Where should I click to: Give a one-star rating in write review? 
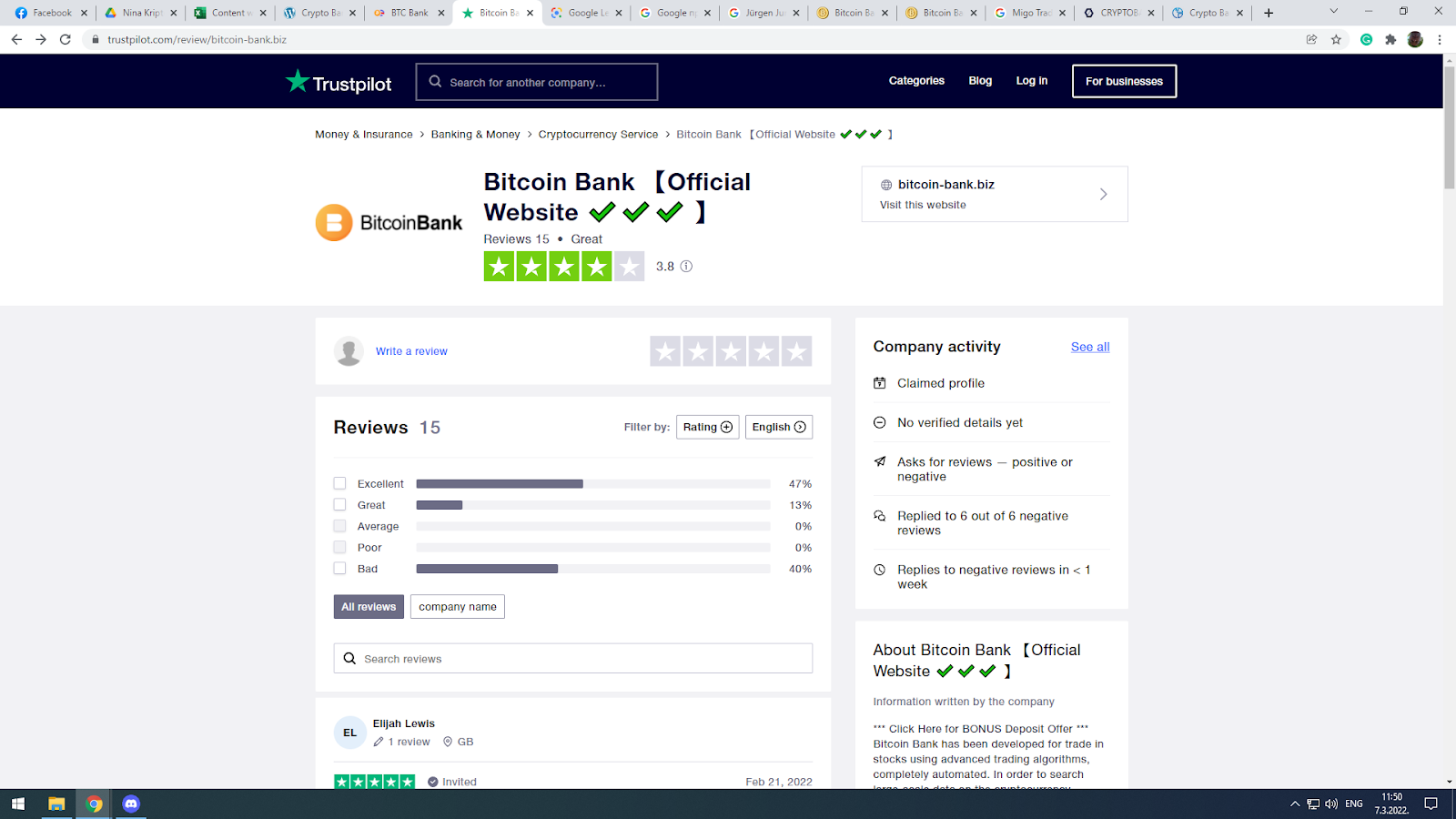point(665,351)
